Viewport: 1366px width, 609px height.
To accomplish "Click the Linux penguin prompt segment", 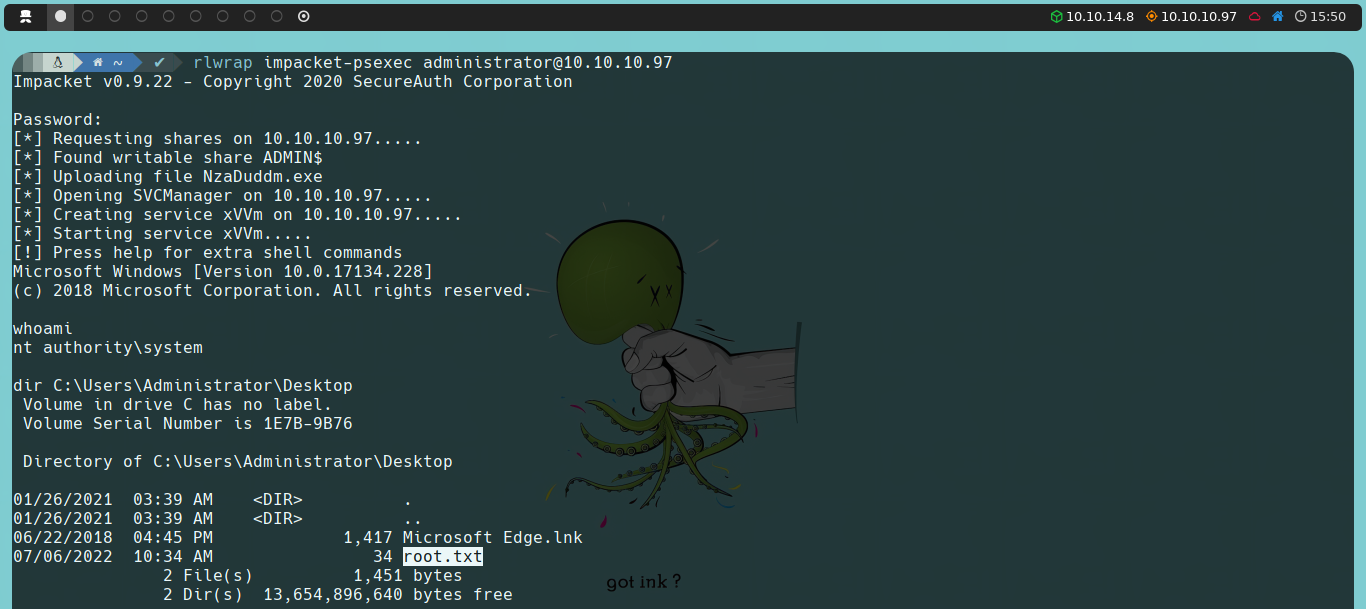I will click(58, 62).
